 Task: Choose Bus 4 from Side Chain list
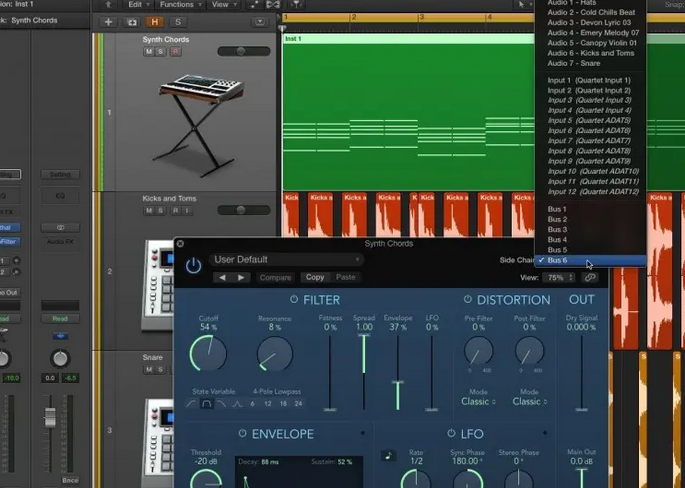(x=591, y=240)
